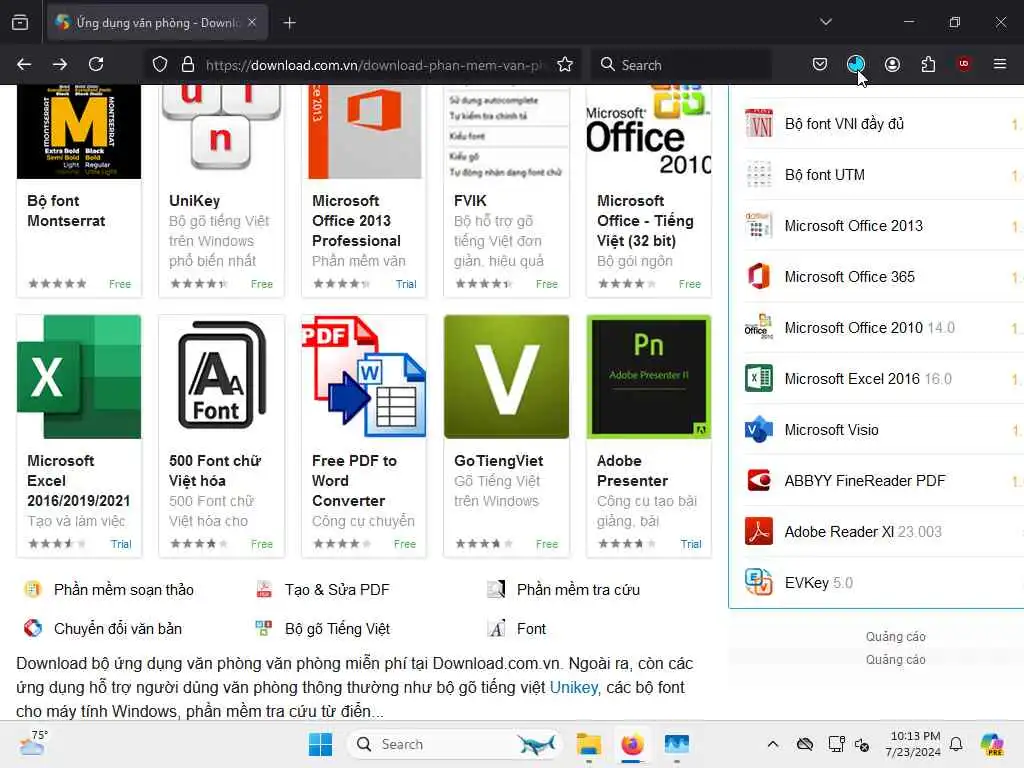Show hidden system tray icons
Viewport: 1024px width, 768px height.
(x=773, y=744)
